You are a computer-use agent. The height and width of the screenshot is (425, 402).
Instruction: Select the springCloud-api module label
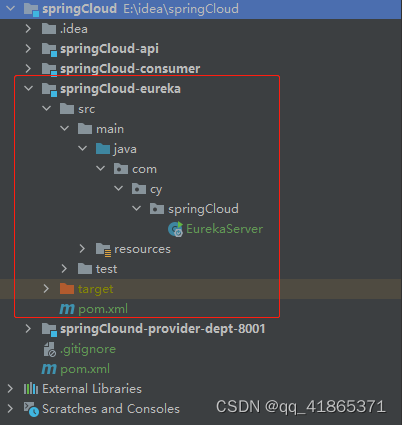[109, 49]
